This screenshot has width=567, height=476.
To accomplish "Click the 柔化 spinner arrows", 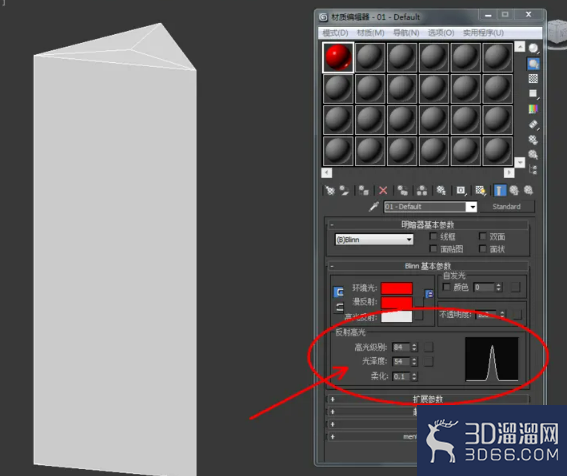I will (414, 376).
